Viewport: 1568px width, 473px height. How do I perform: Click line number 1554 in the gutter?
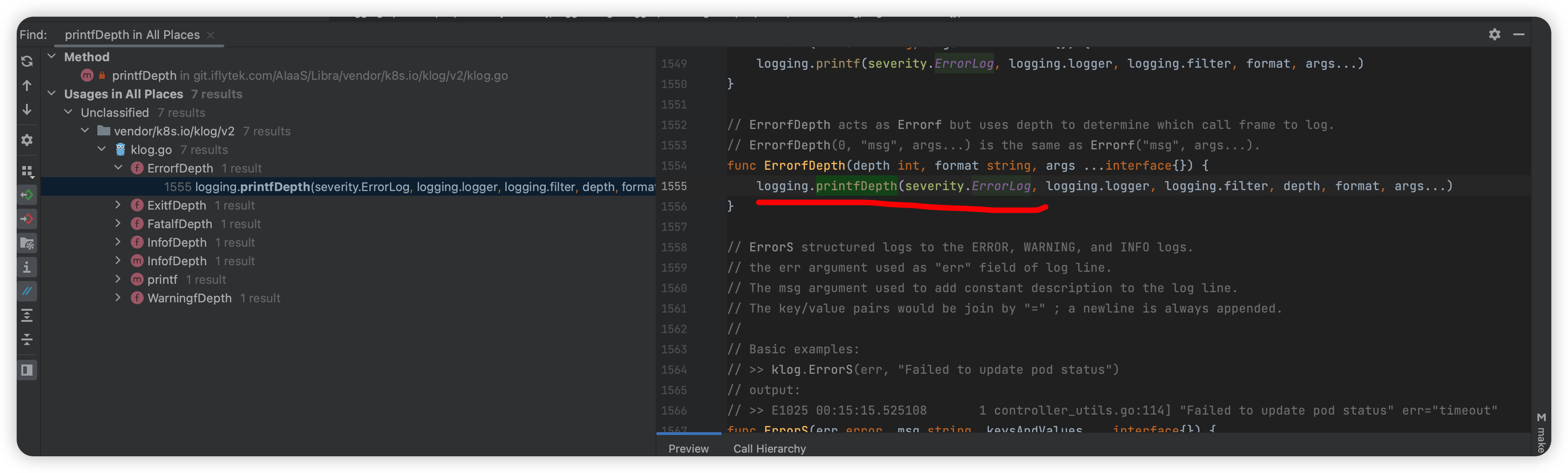tap(674, 166)
